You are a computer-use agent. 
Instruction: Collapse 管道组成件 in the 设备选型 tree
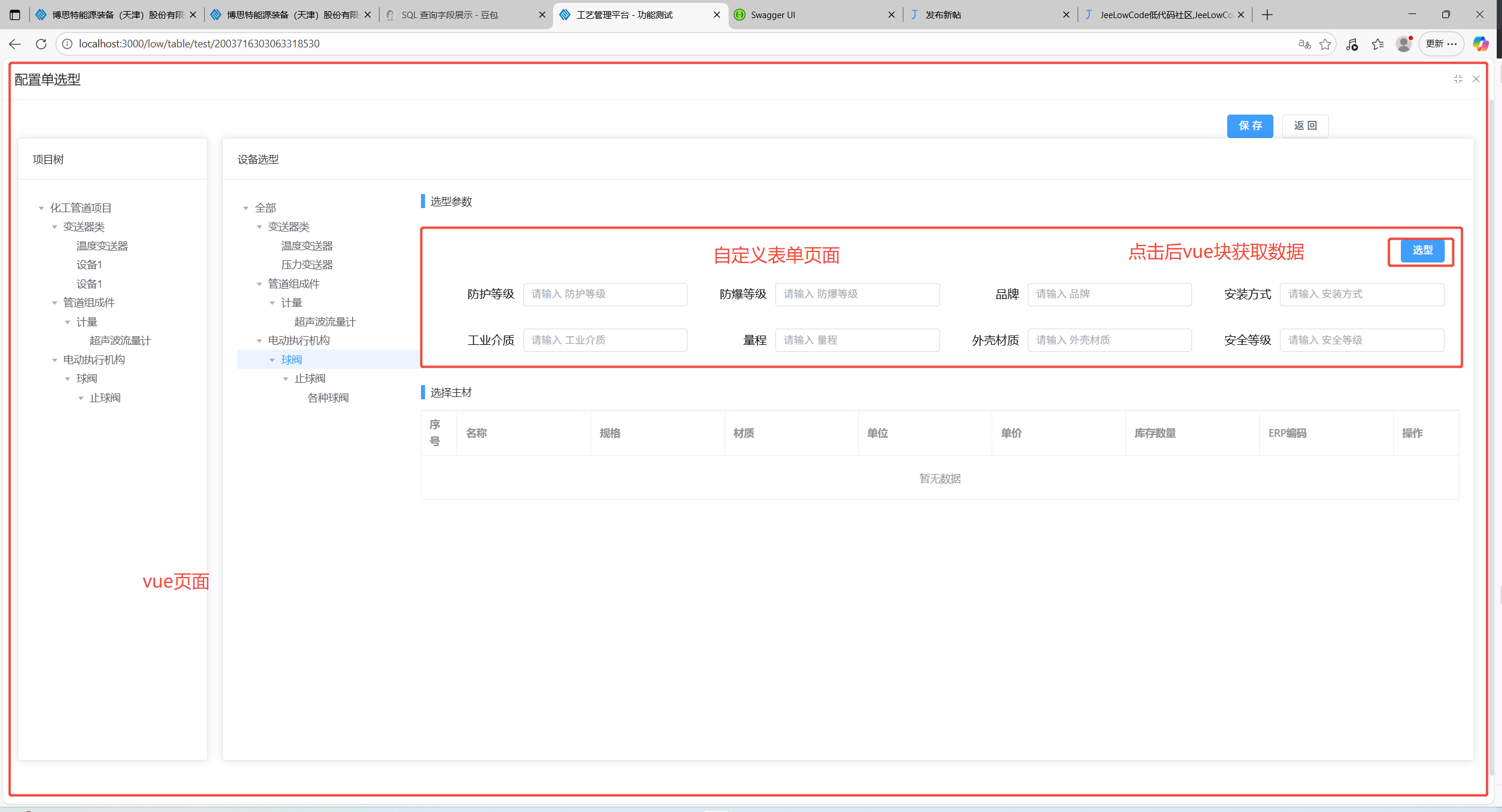(x=259, y=284)
